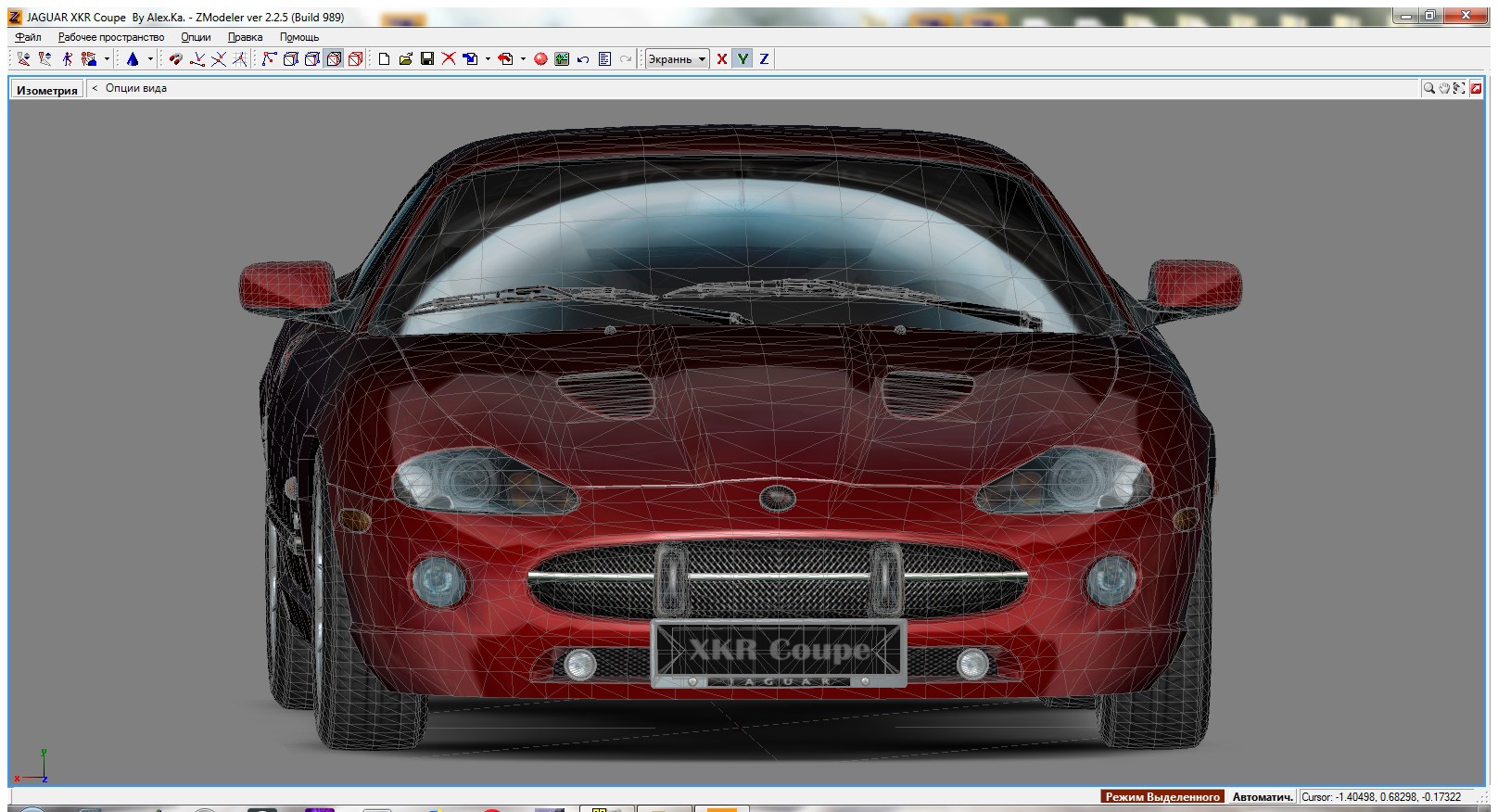Click the Режим Выделенного status button
Viewport: 1498px width, 812px height.
coord(1162,796)
